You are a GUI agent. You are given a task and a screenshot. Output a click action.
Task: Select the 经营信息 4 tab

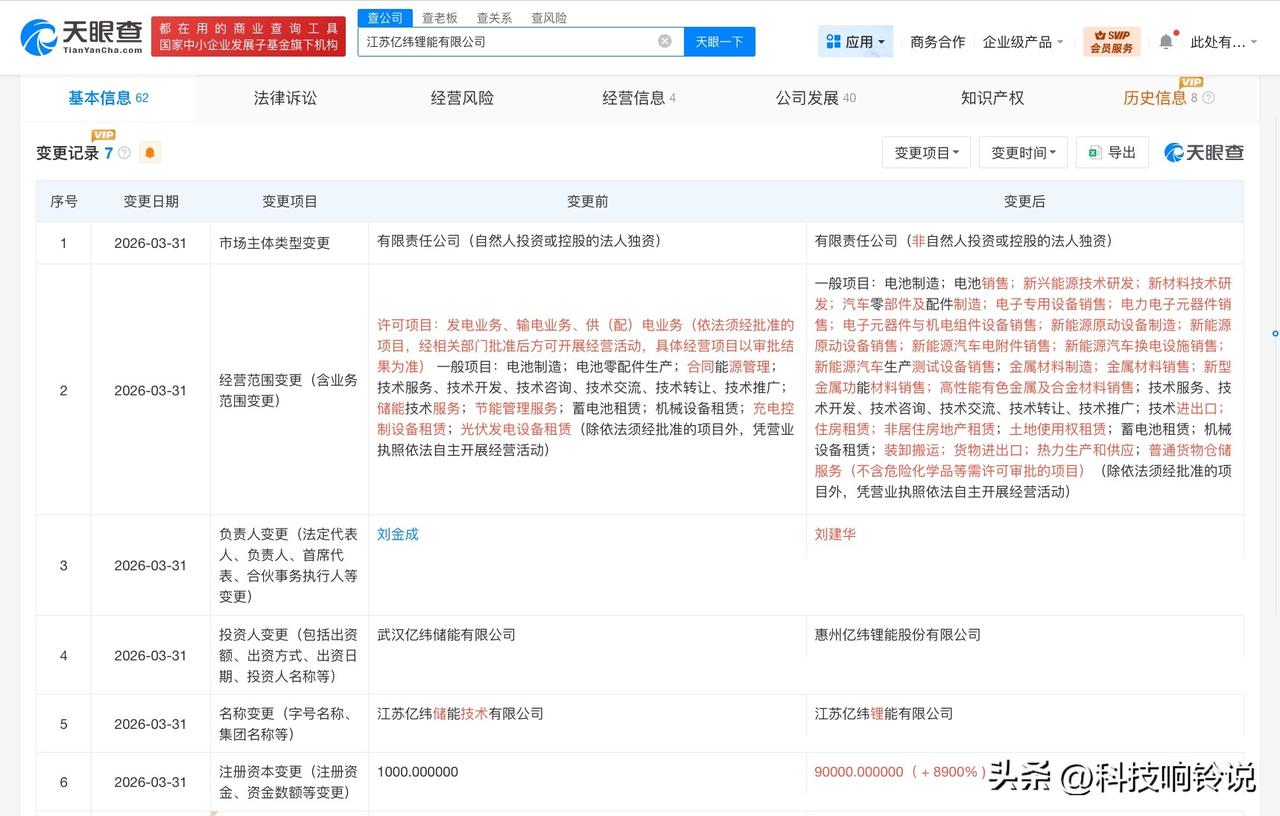[639, 98]
